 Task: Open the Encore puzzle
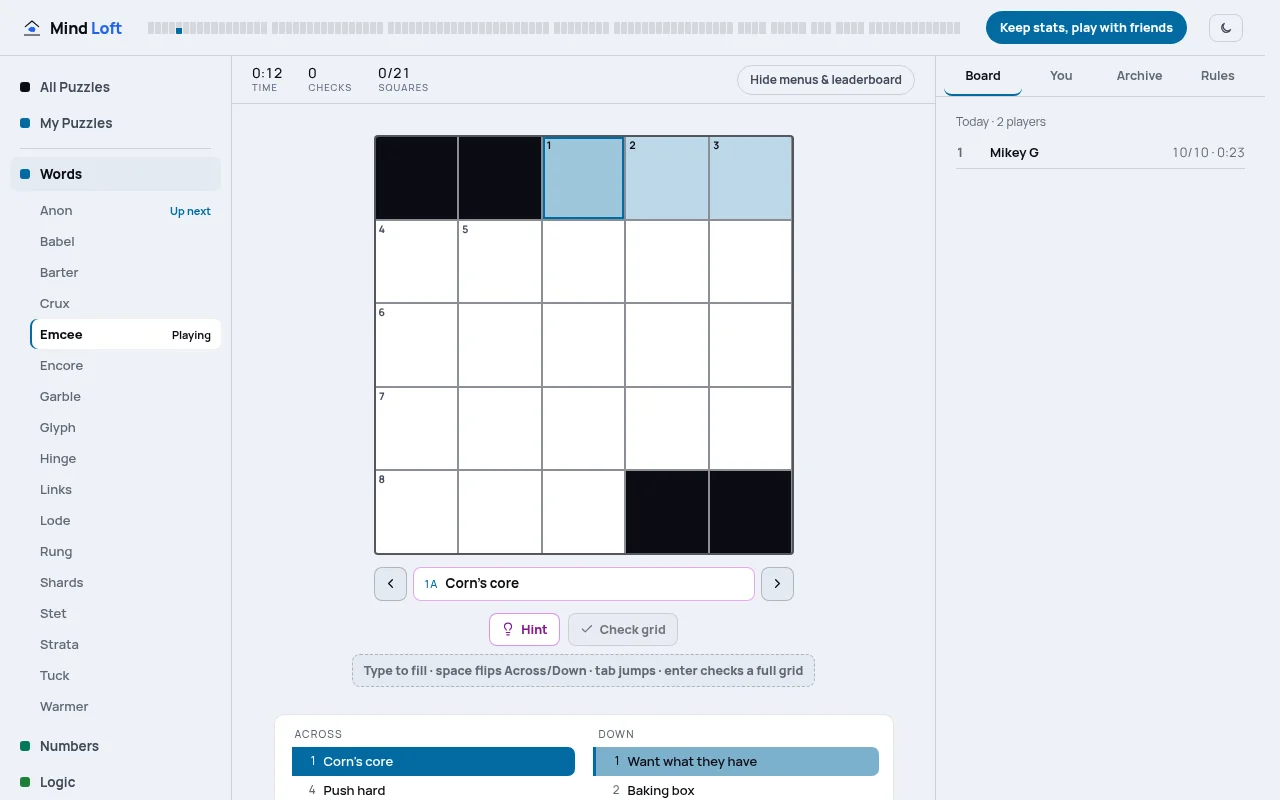coord(125,366)
